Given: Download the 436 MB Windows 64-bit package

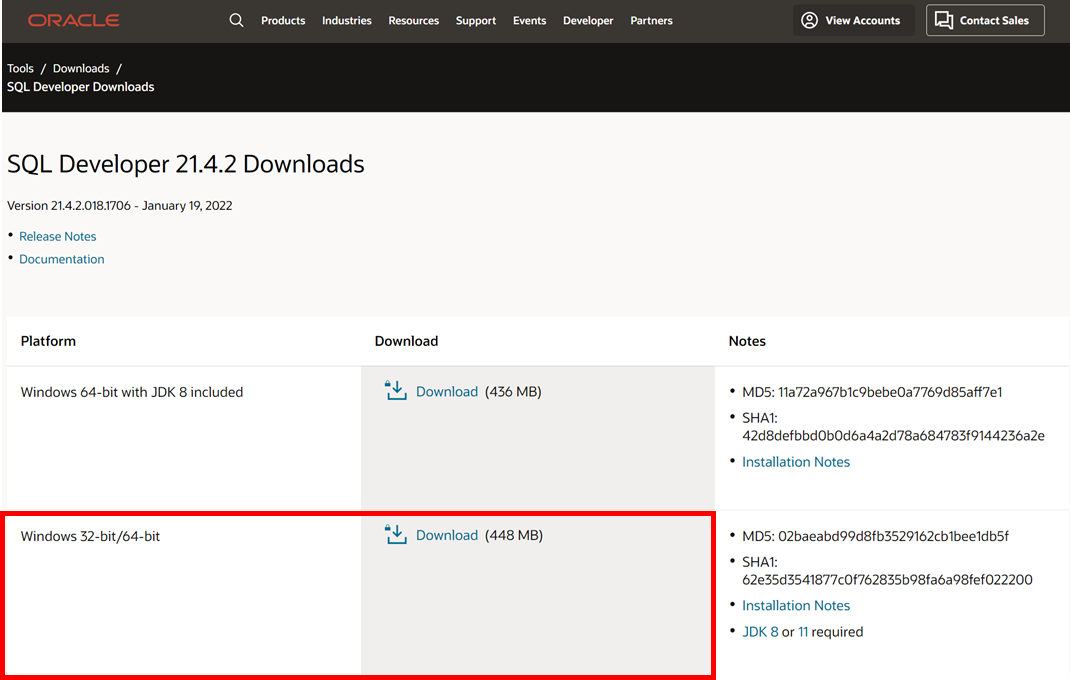Looking at the screenshot, I should 447,391.
